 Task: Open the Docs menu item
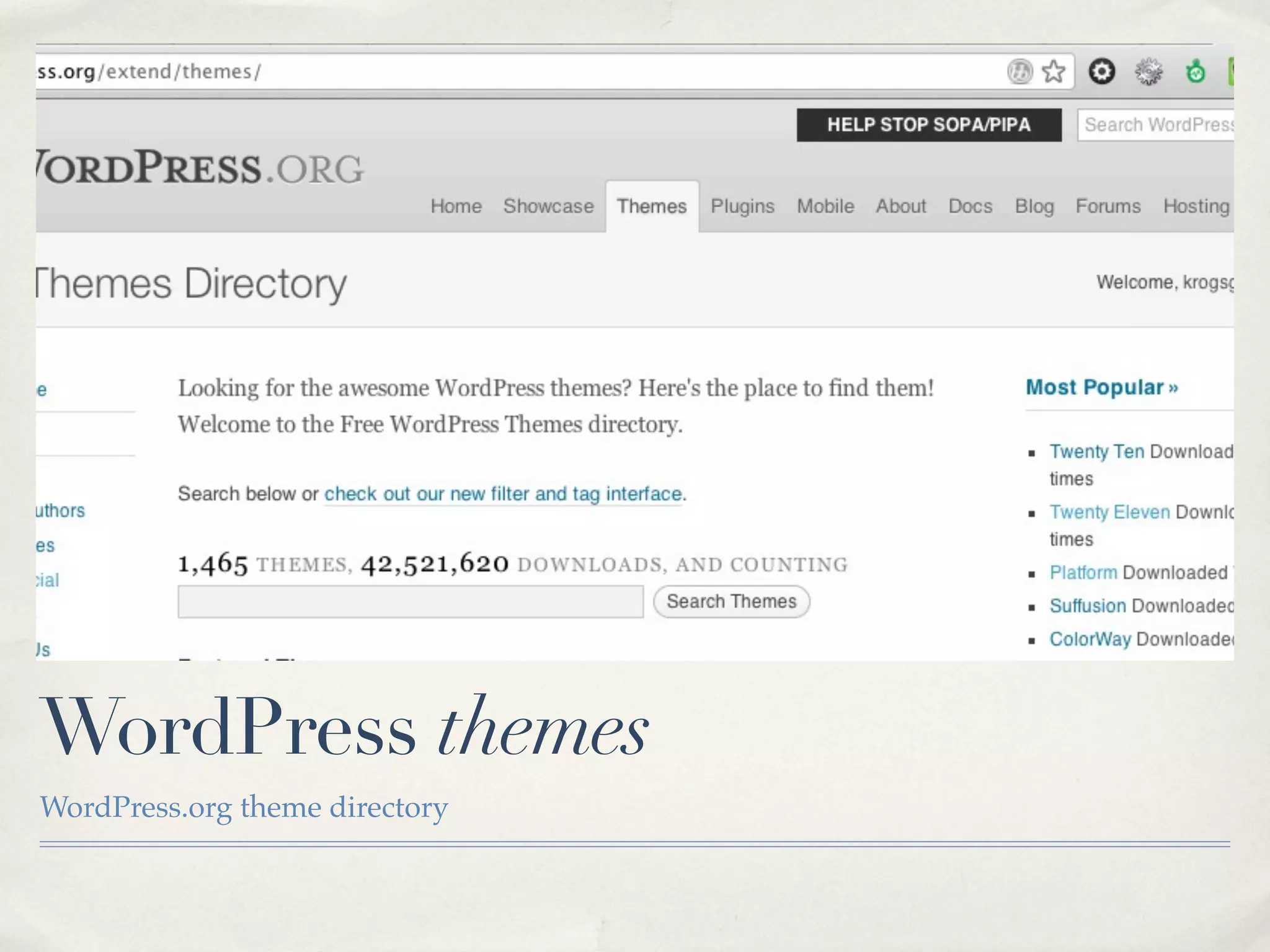click(970, 206)
